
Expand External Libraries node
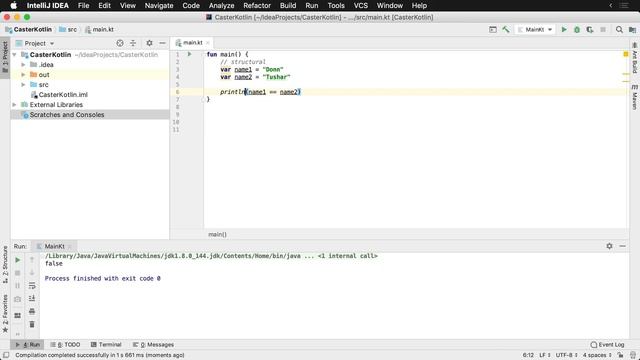point(15,104)
